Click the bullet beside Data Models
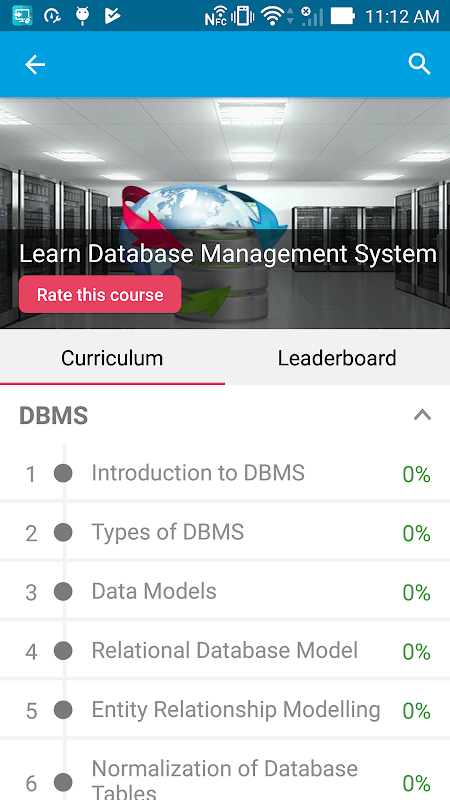The image size is (450, 800). [63, 592]
